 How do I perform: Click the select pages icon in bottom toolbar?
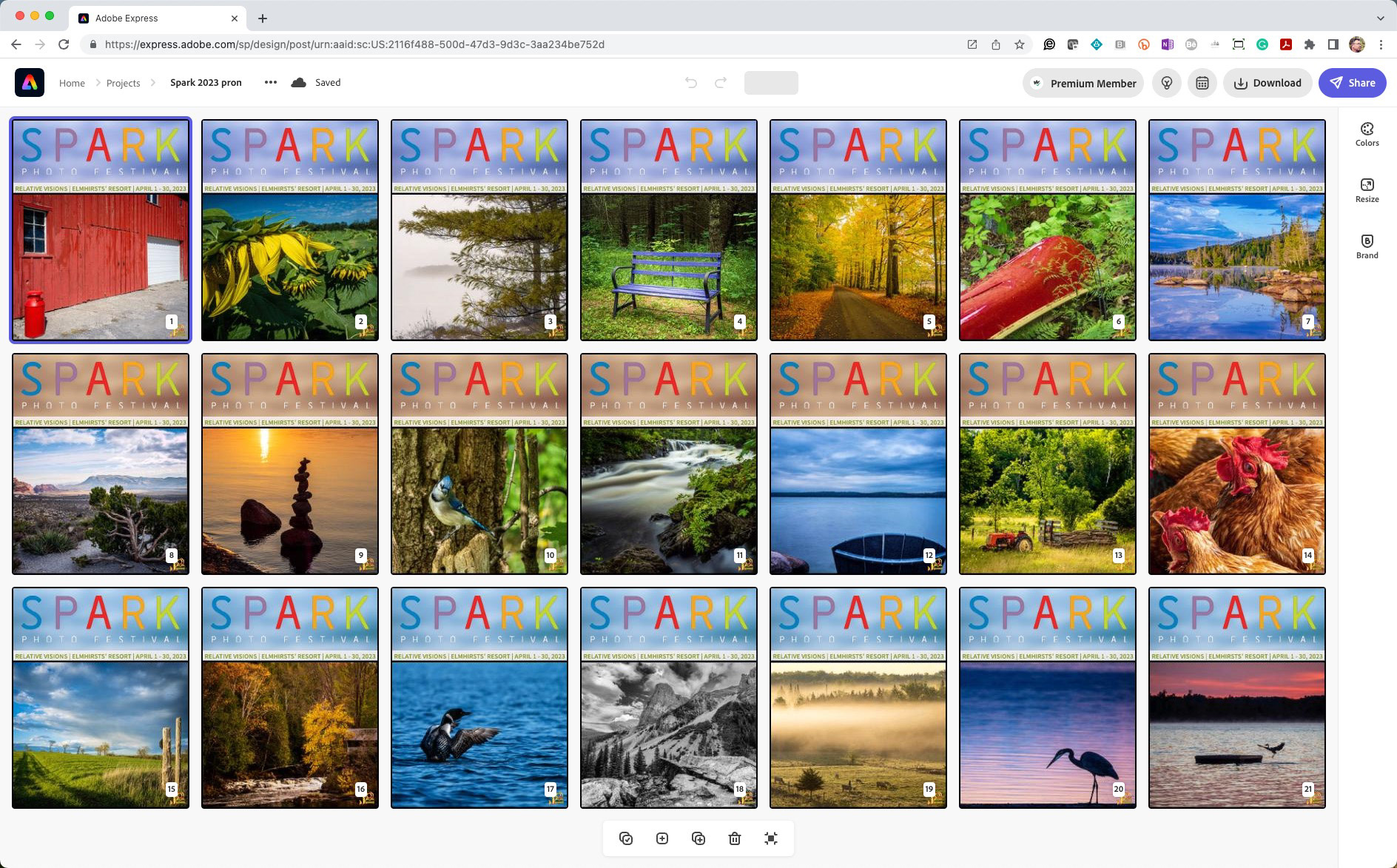coord(626,838)
